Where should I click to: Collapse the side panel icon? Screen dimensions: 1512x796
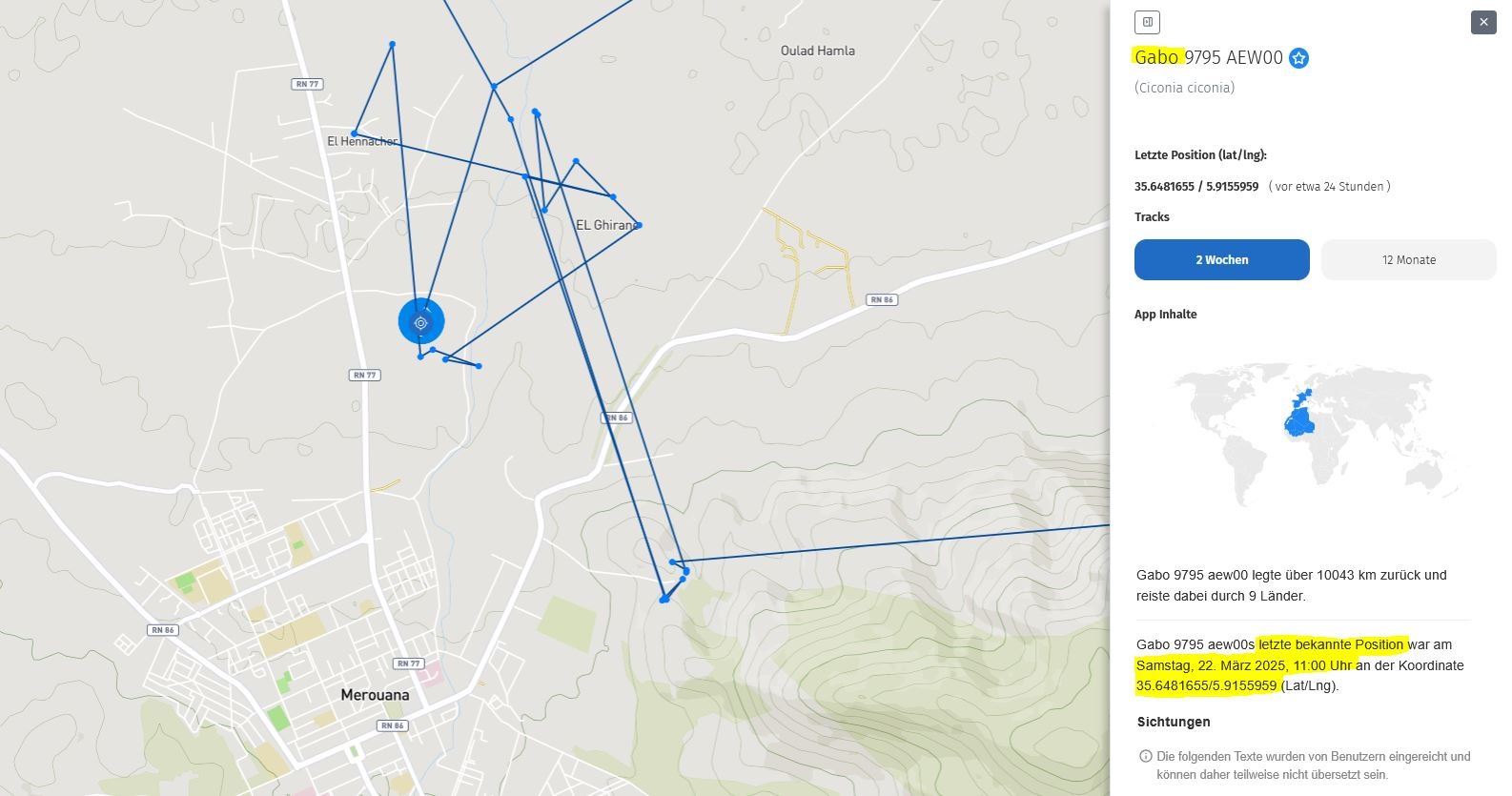coord(1147,22)
